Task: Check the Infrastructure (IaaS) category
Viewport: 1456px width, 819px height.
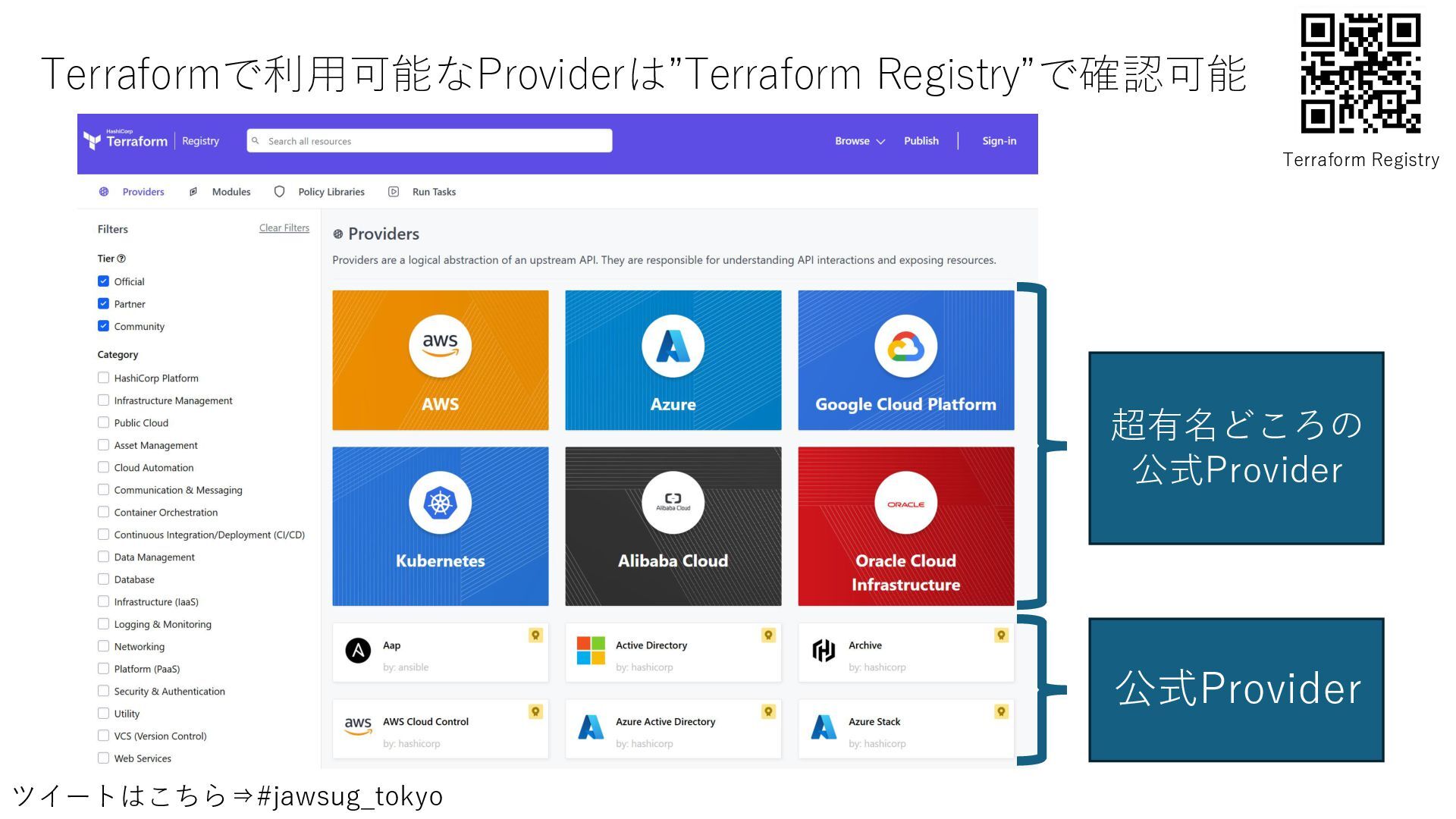Action: [103, 601]
